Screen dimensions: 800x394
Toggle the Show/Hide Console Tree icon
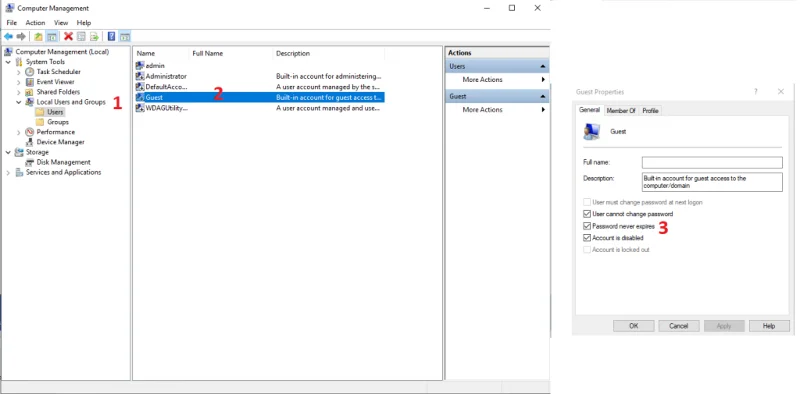[52, 37]
